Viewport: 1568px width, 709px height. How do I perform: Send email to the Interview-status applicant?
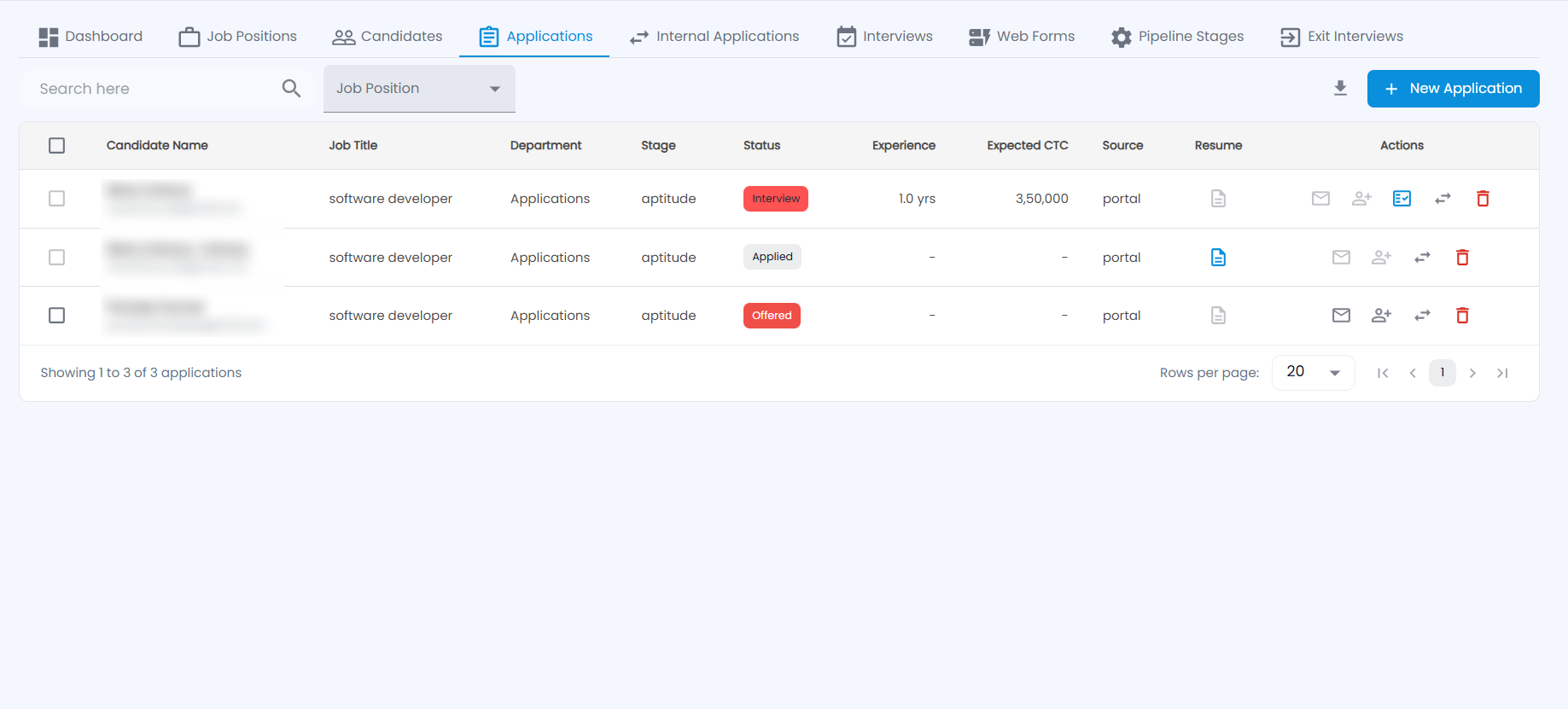point(1320,199)
